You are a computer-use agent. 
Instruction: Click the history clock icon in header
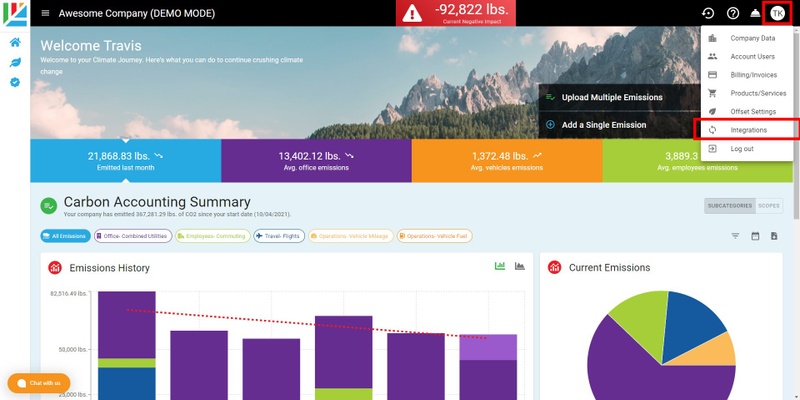(x=708, y=13)
